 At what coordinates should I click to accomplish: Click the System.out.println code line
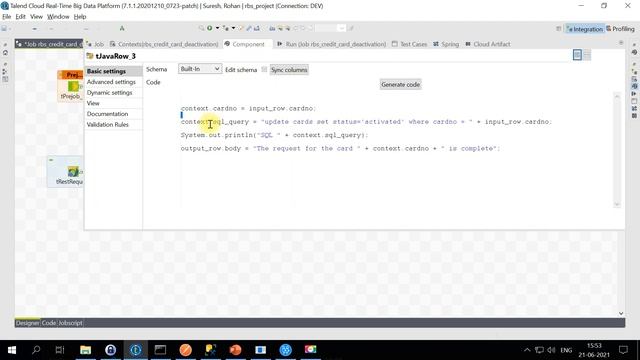pos(274,135)
